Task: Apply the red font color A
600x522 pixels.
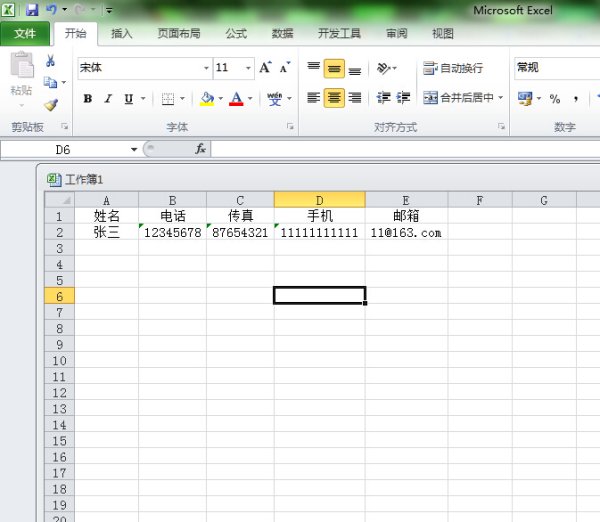Action: (236, 99)
